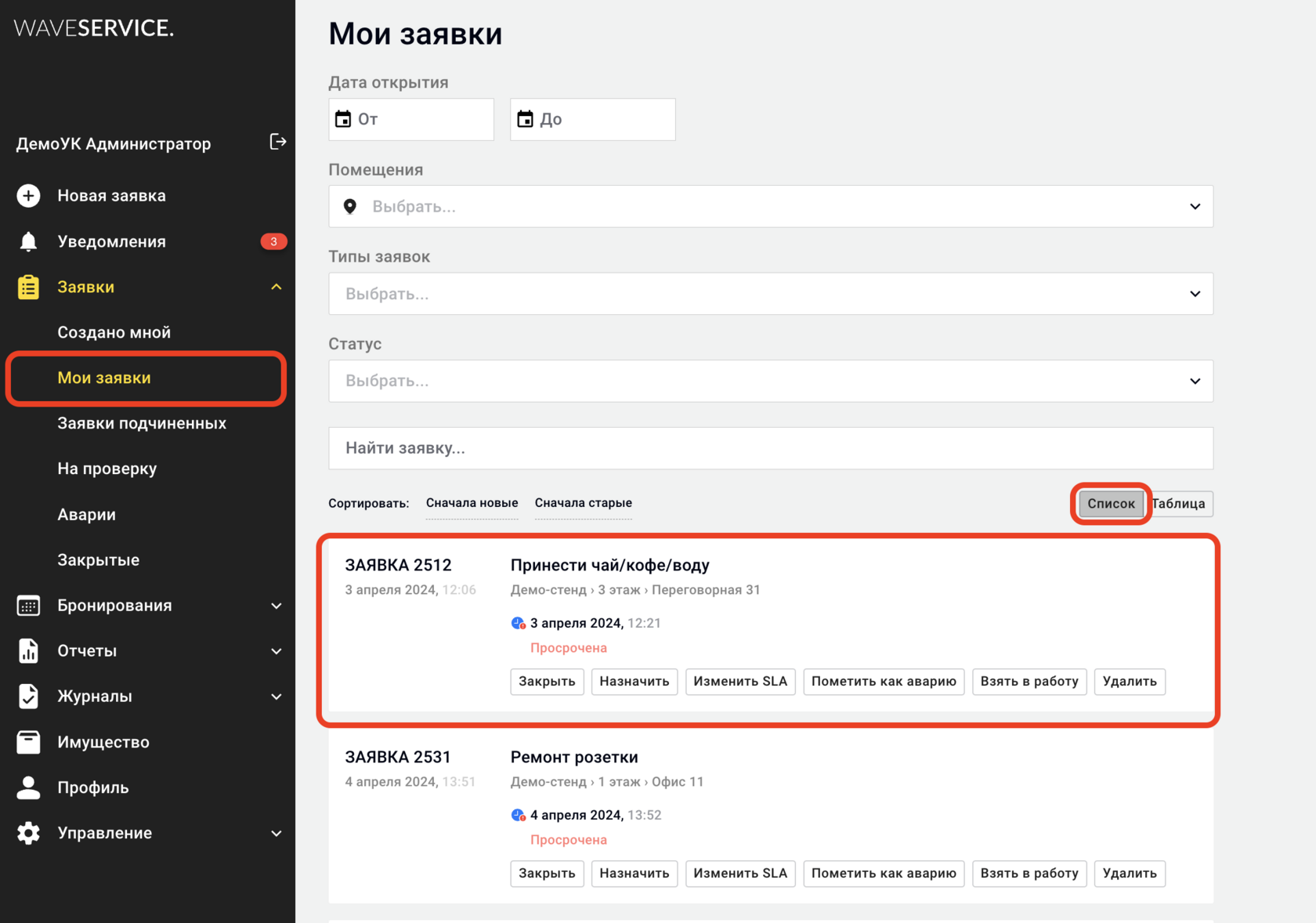Select the Список view toggle
Viewport: 1316px width, 923px height.
click(1111, 504)
